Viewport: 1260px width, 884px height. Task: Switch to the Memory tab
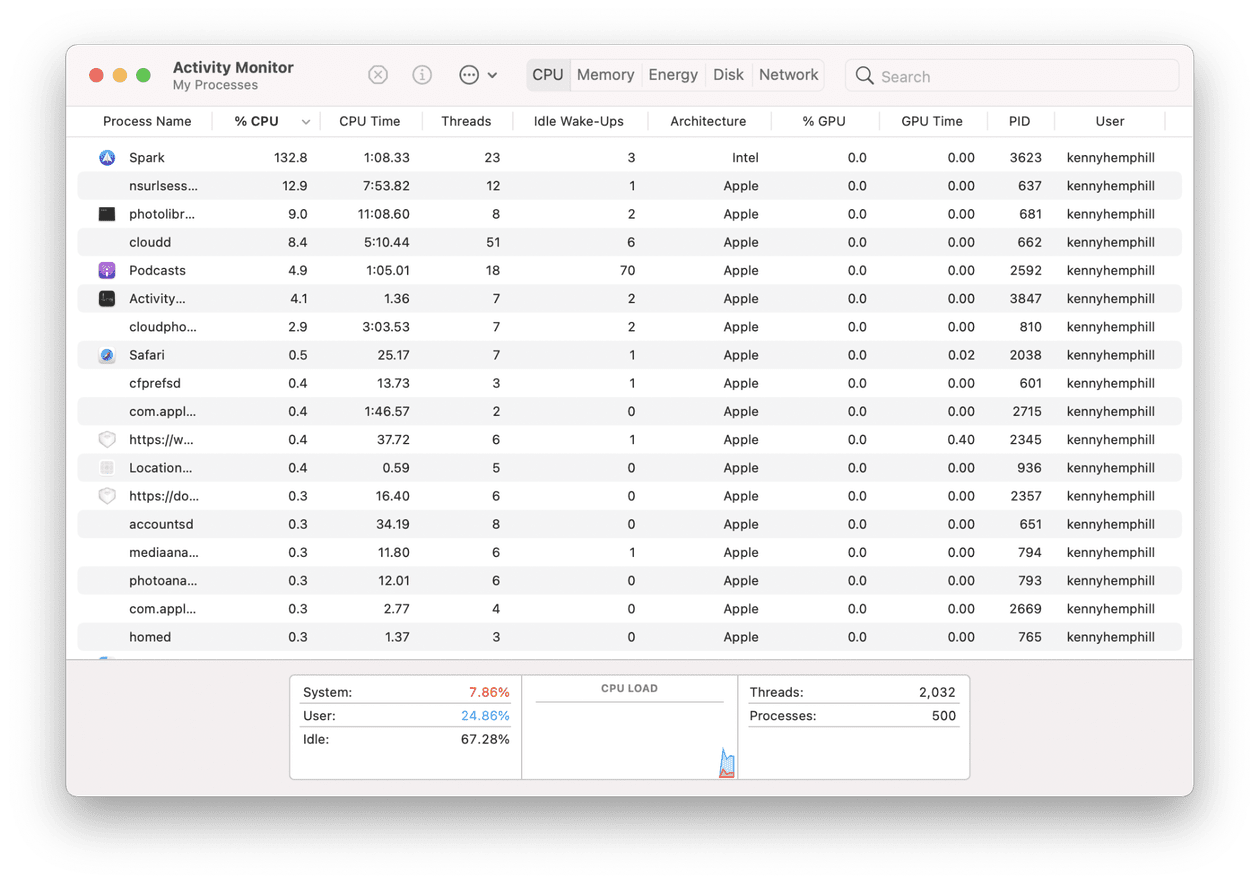point(605,75)
